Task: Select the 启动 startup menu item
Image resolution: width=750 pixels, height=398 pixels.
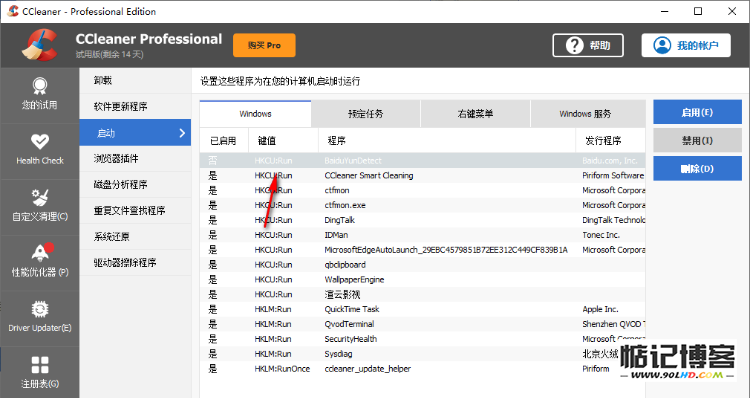Action: click(x=135, y=133)
